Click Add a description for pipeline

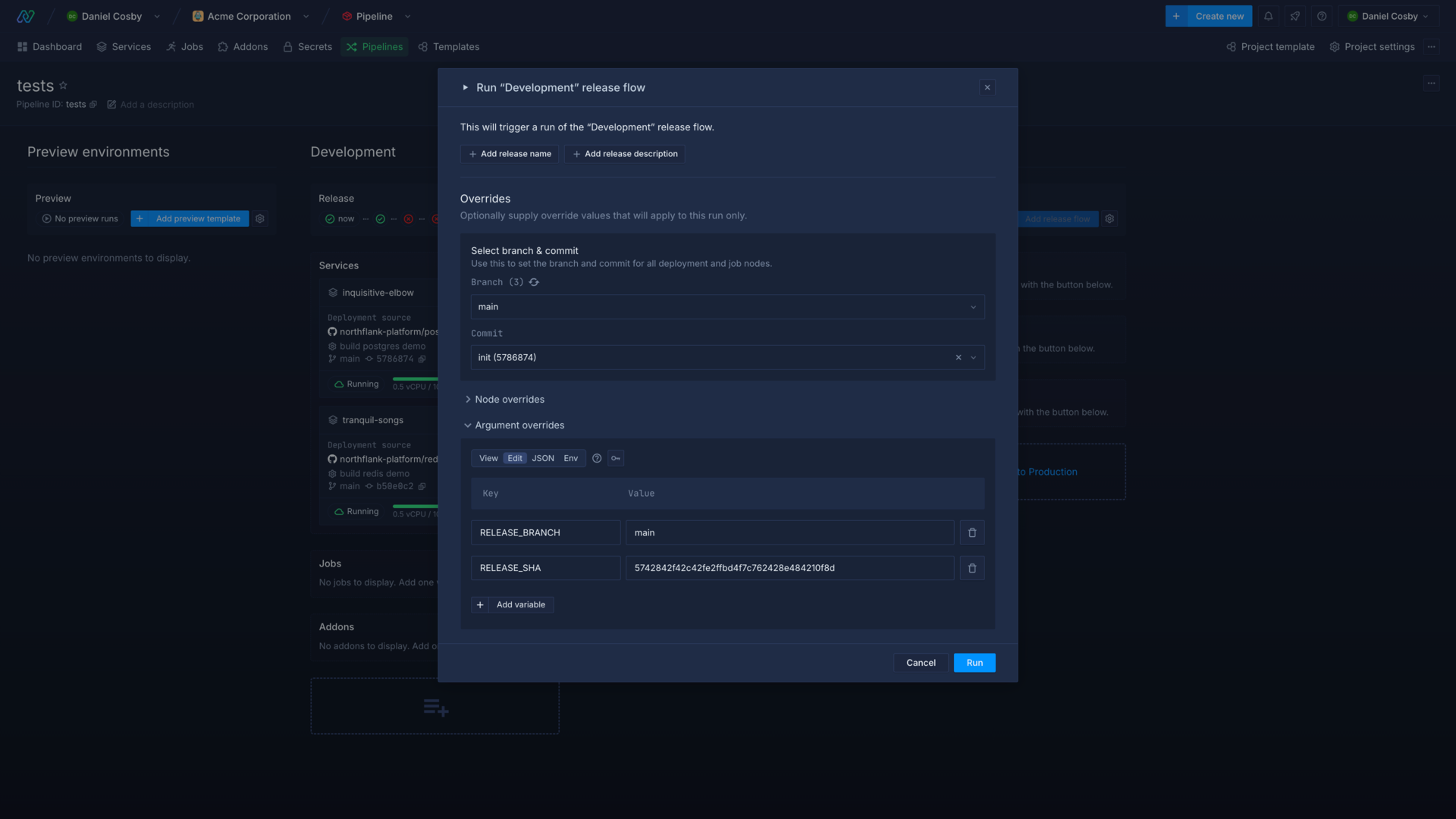point(150,105)
